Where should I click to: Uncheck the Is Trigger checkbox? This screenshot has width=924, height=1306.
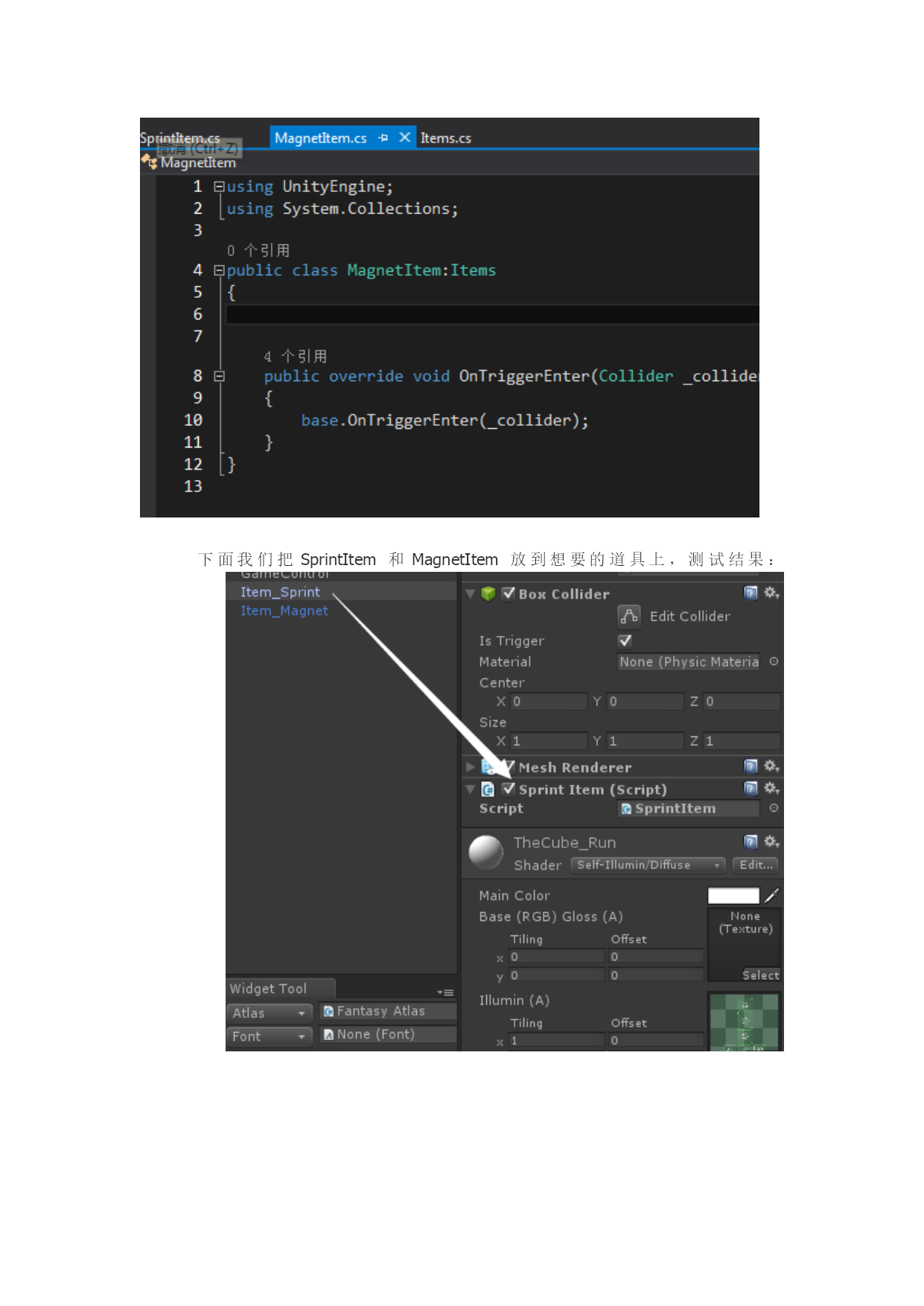625,640
